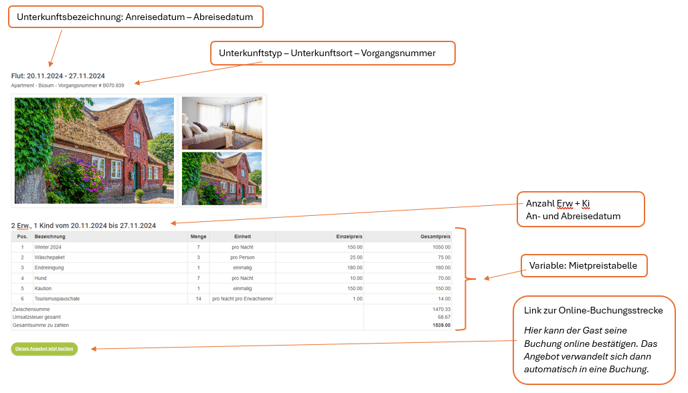Select the 'Winter 2024' table row
688x393 pixels.
tap(232, 247)
